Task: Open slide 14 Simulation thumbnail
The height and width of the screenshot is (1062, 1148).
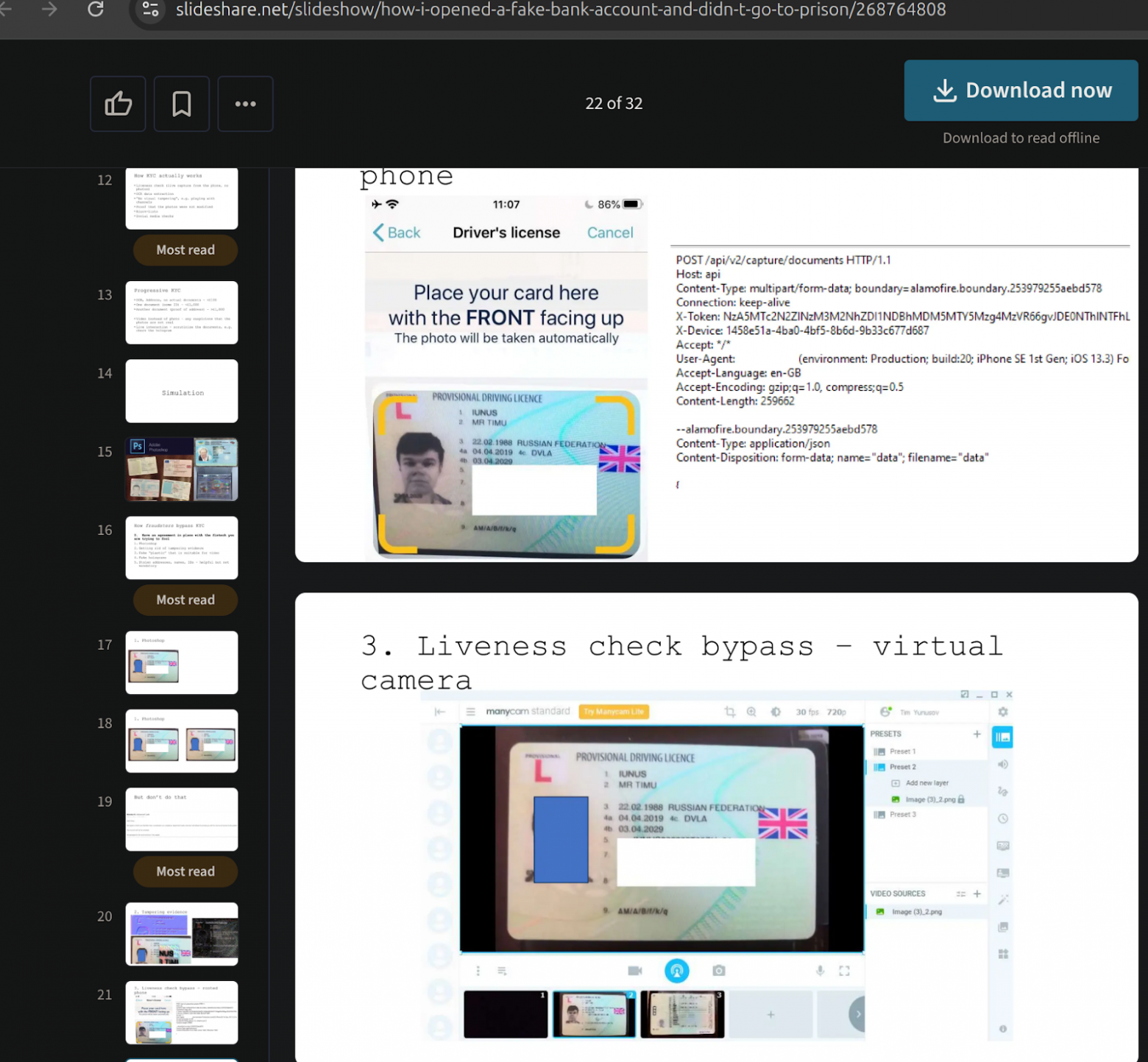Action: pos(182,391)
